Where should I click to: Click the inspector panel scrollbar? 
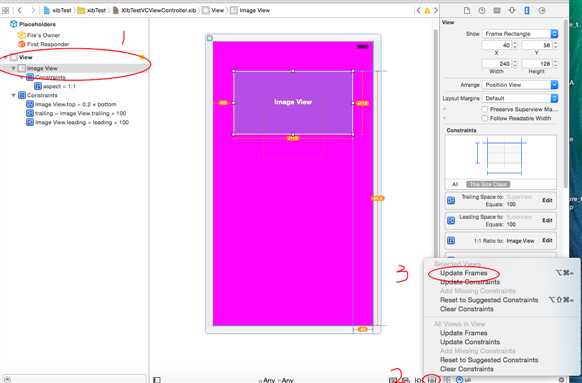(565, 104)
